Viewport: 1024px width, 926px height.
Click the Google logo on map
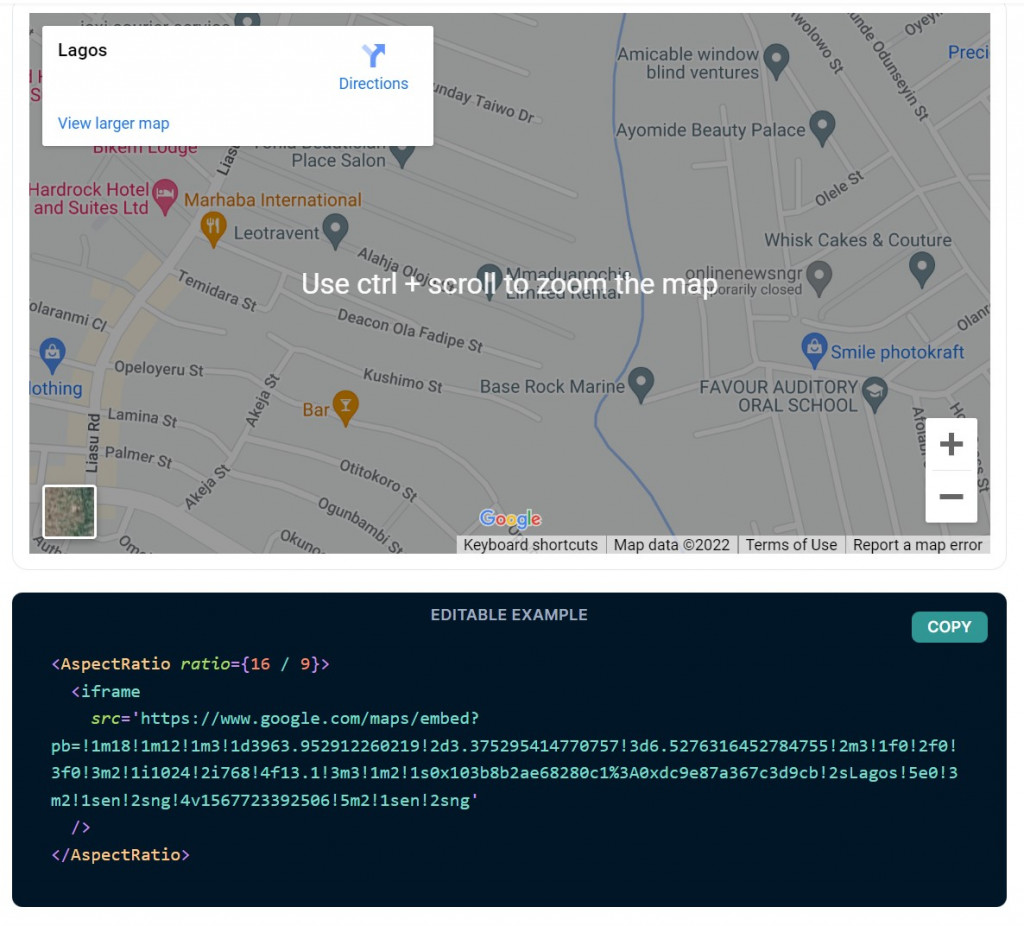(510, 519)
